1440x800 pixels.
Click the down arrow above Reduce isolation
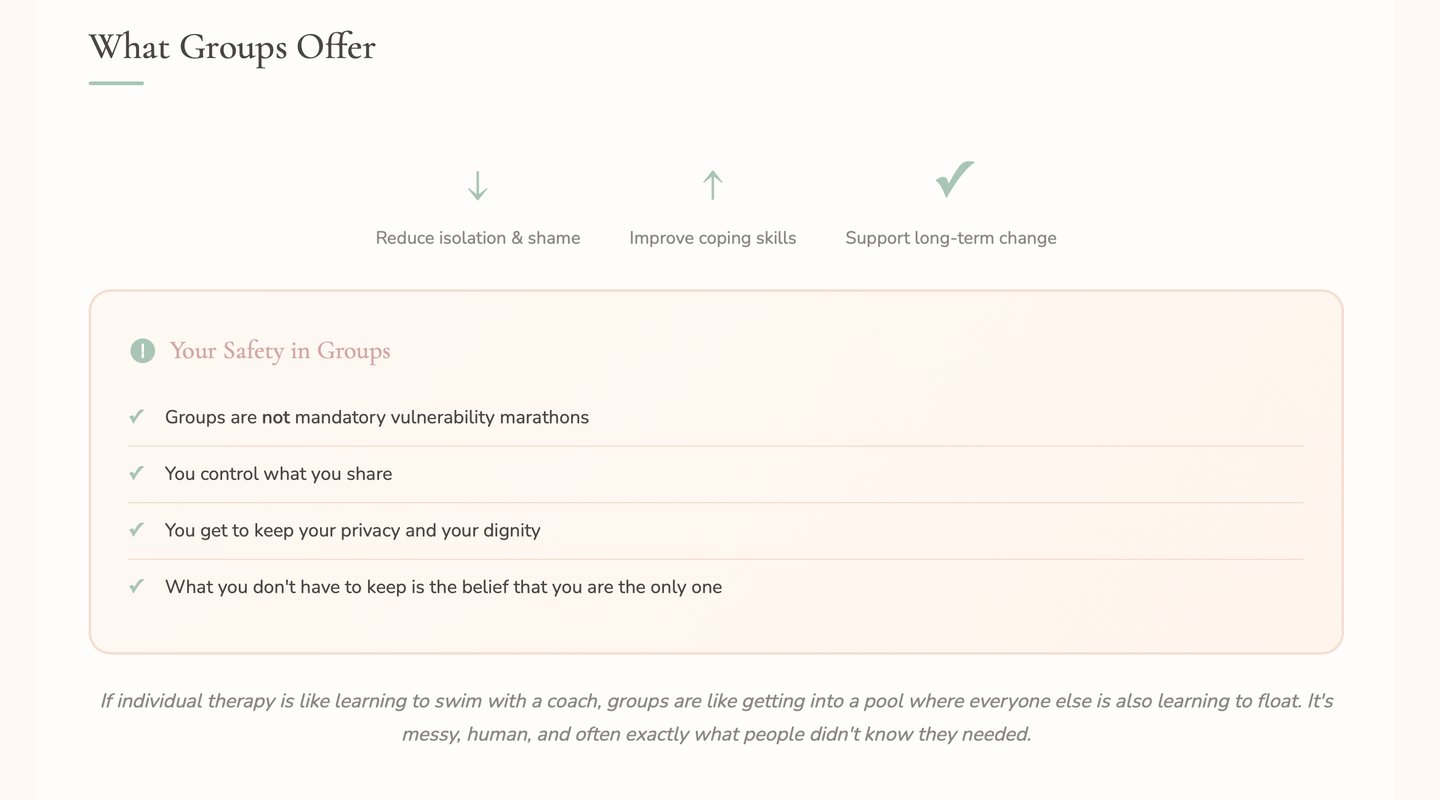pyautogui.click(x=477, y=186)
